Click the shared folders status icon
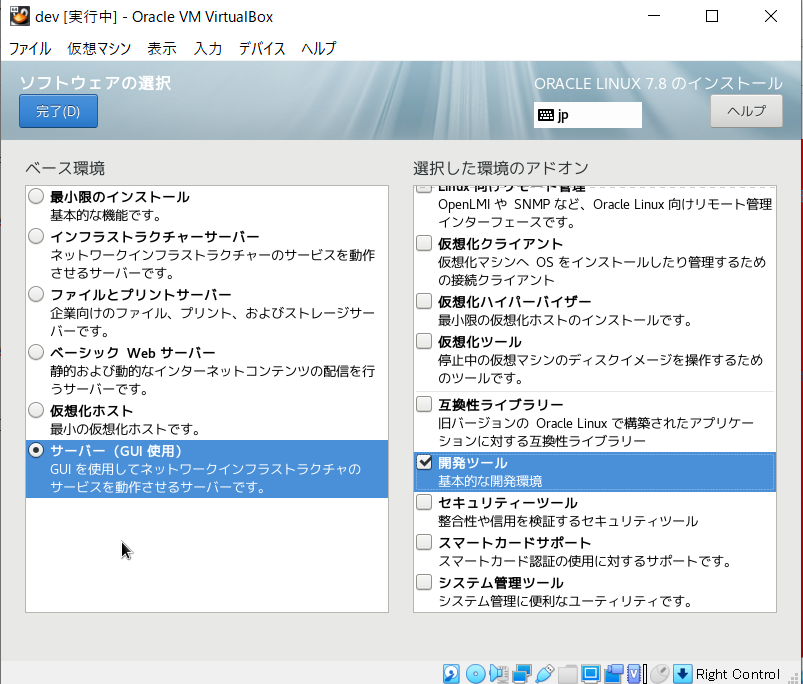The width and height of the screenshot is (803, 684). 567,673
